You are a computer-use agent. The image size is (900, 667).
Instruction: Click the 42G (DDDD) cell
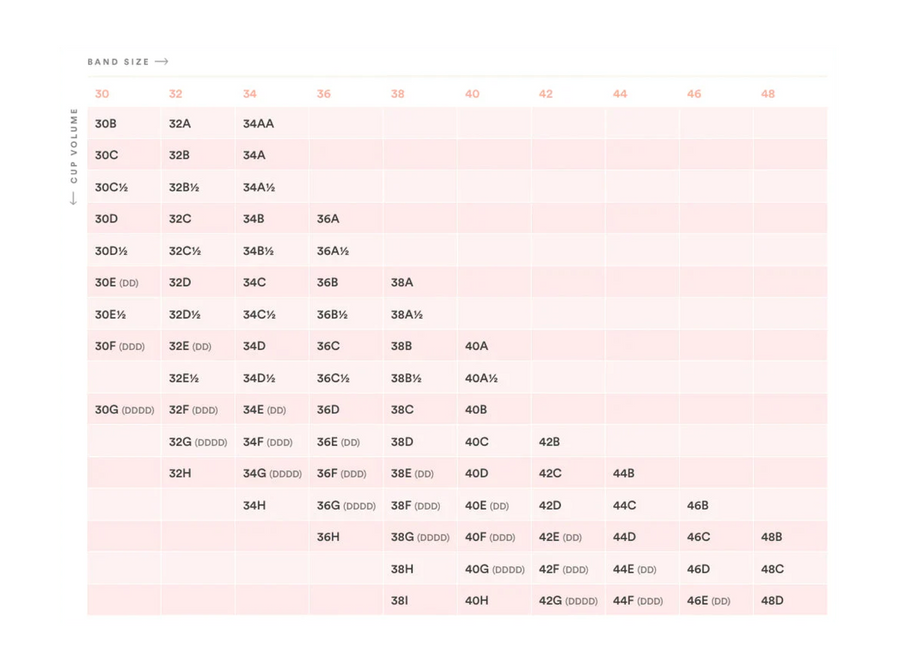pyautogui.click(x=568, y=601)
